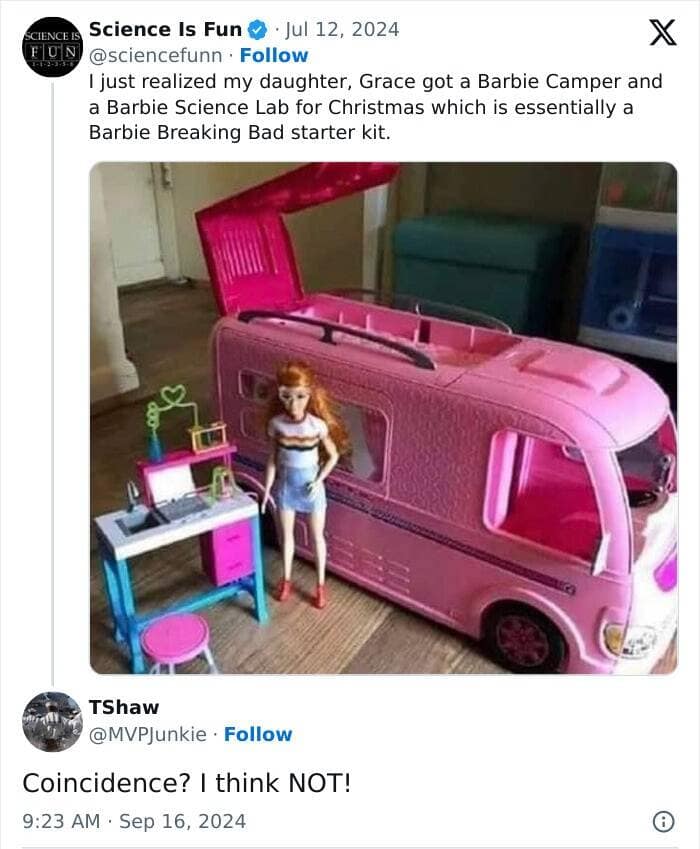
Task: Open the @MVPJunkie handle link
Action: tap(150, 734)
